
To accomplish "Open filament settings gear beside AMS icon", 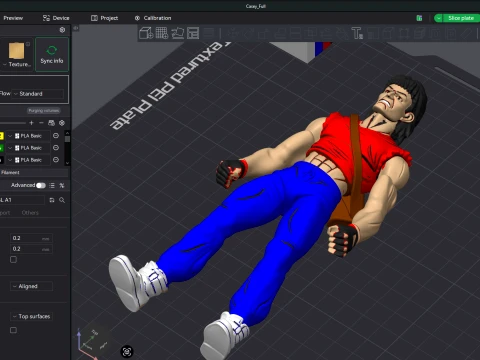I will coord(62,123).
